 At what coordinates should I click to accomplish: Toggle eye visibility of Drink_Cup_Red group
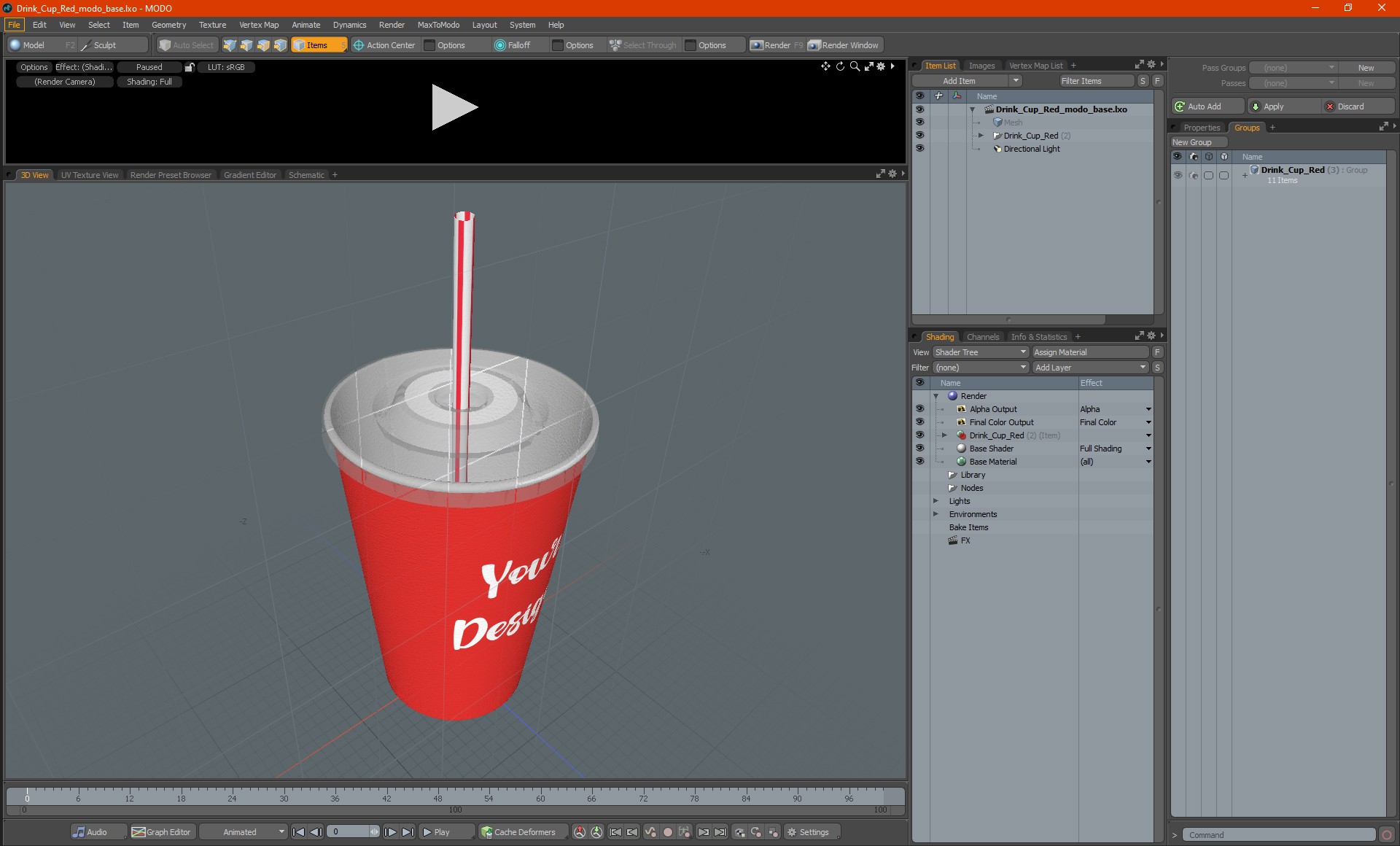tap(1178, 175)
